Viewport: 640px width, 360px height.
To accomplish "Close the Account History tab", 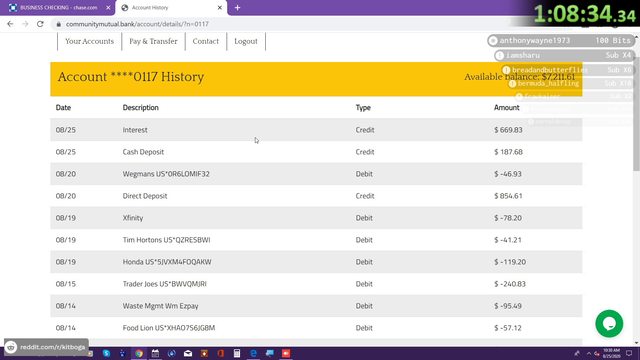I will [x=220, y=8].
